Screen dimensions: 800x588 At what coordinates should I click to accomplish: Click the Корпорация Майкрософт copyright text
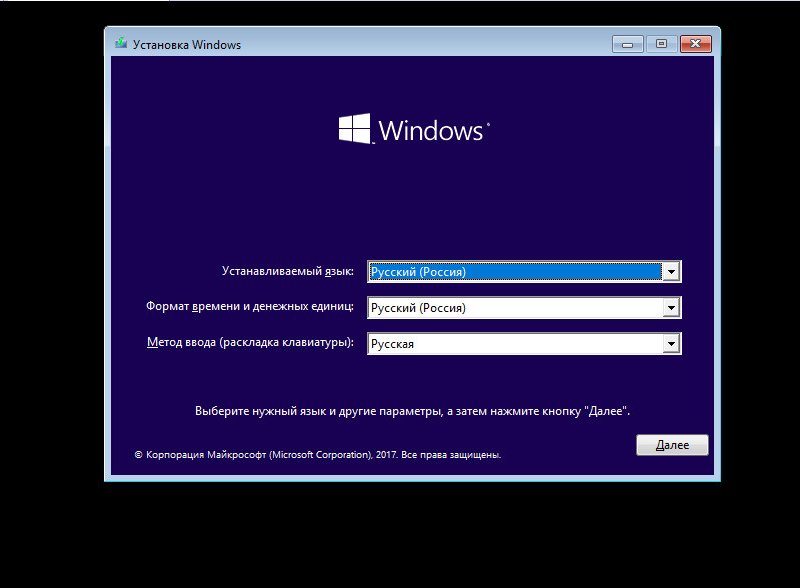click(x=317, y=454)
